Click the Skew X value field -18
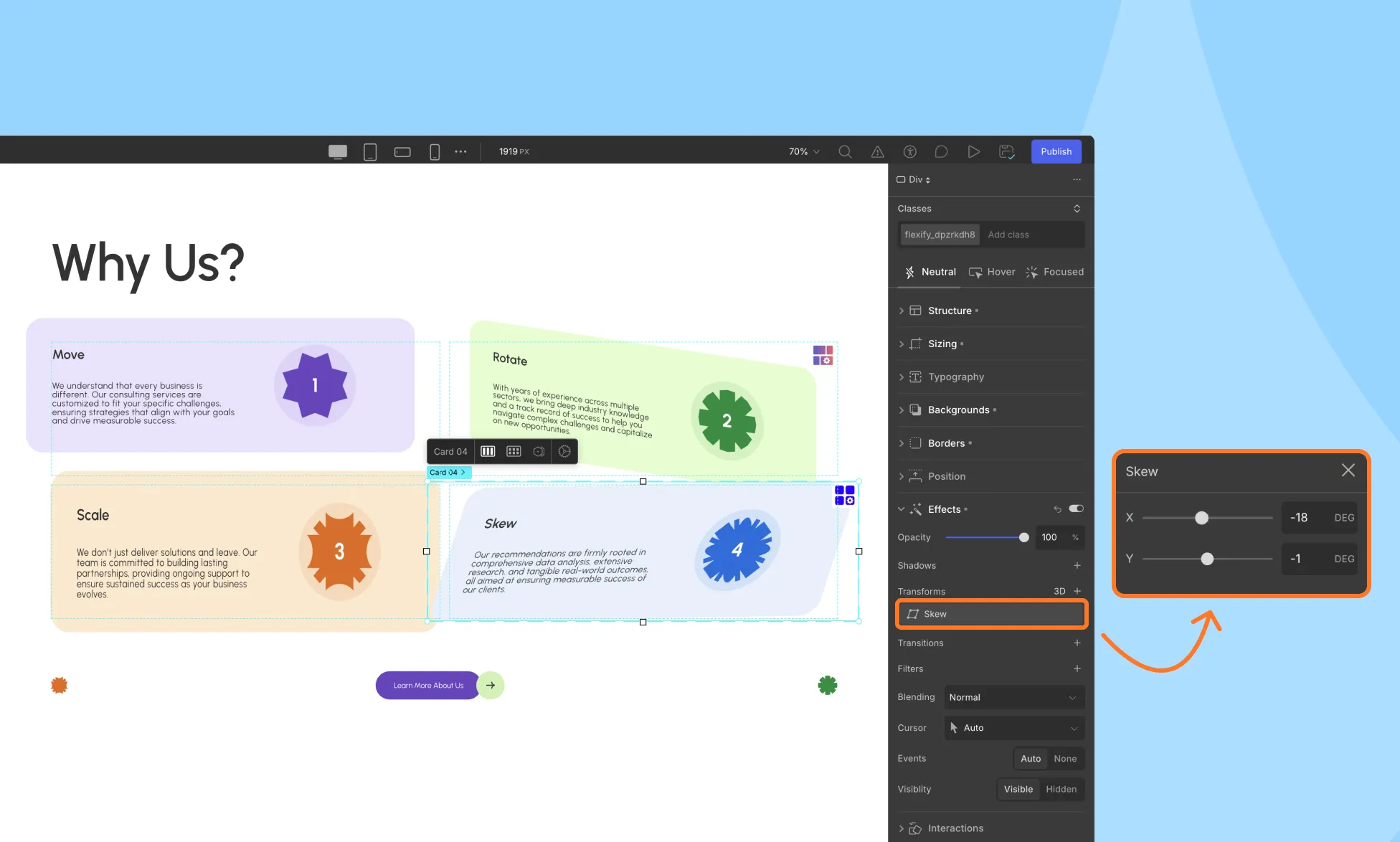Image resolution: width=1400 pixels, height=842 pixels. coord(1319,517)
